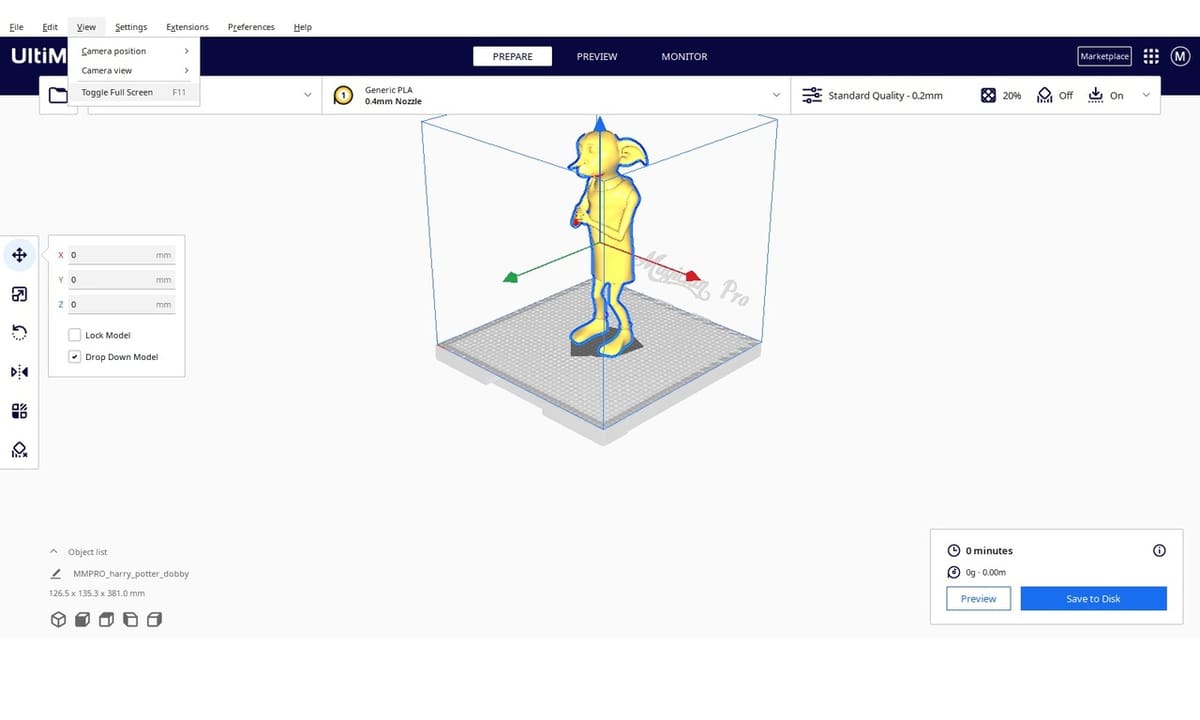1200x720 pixels.
Task: Select the Support Blocker tool
Action: pyautogui.click(x=19, y=450)
